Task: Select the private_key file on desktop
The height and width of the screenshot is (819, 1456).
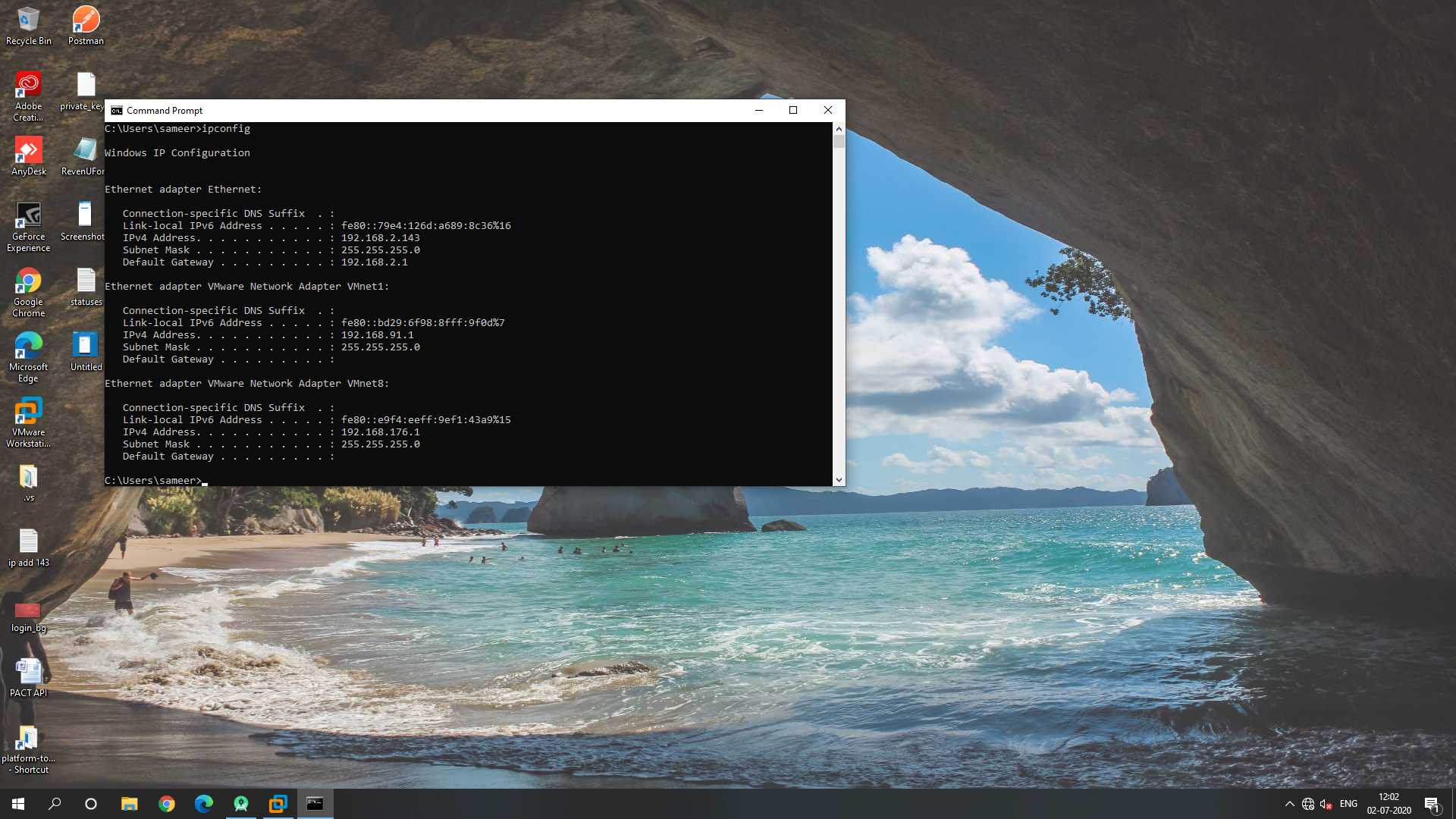Action: pos(82,91)
